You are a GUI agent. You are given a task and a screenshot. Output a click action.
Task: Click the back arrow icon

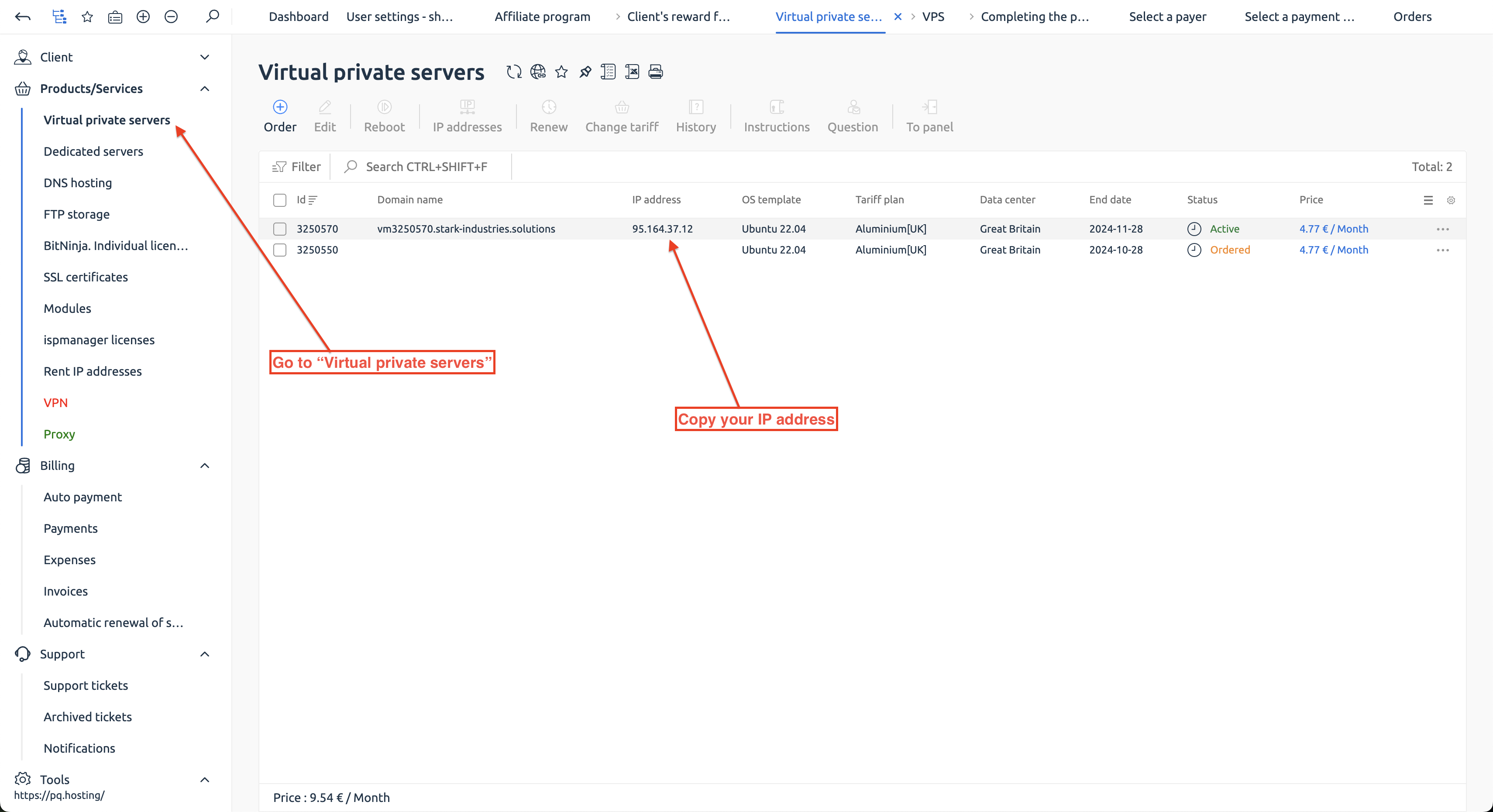[x=23, y=17]
